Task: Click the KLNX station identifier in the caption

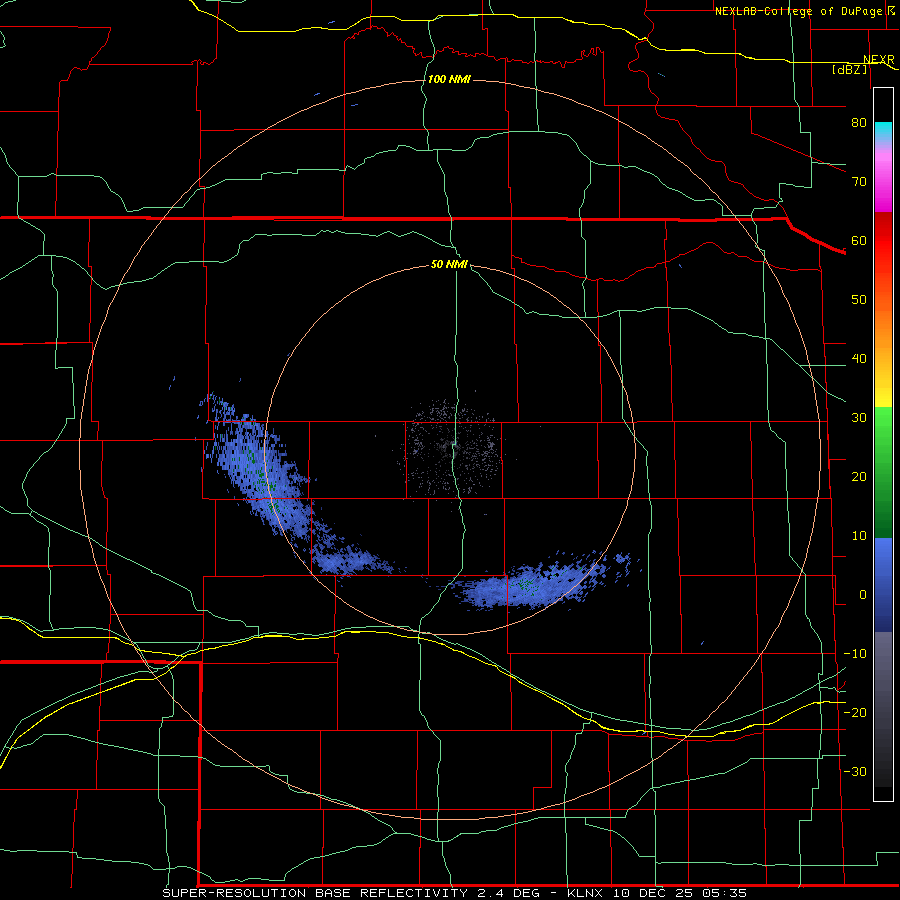Action: [x=585, y=893]
